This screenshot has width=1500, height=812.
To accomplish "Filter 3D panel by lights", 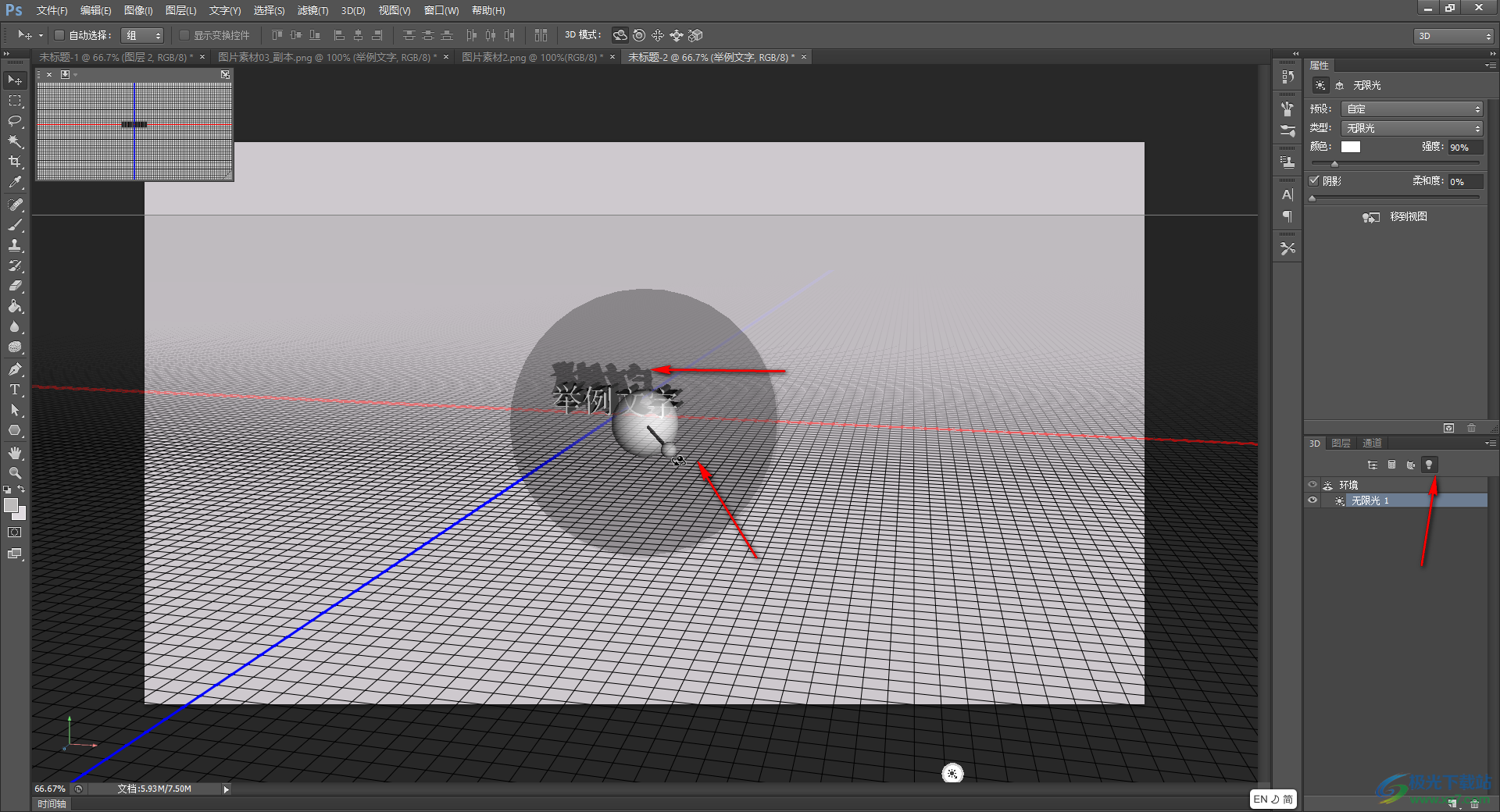I will tap(1429, 465).
